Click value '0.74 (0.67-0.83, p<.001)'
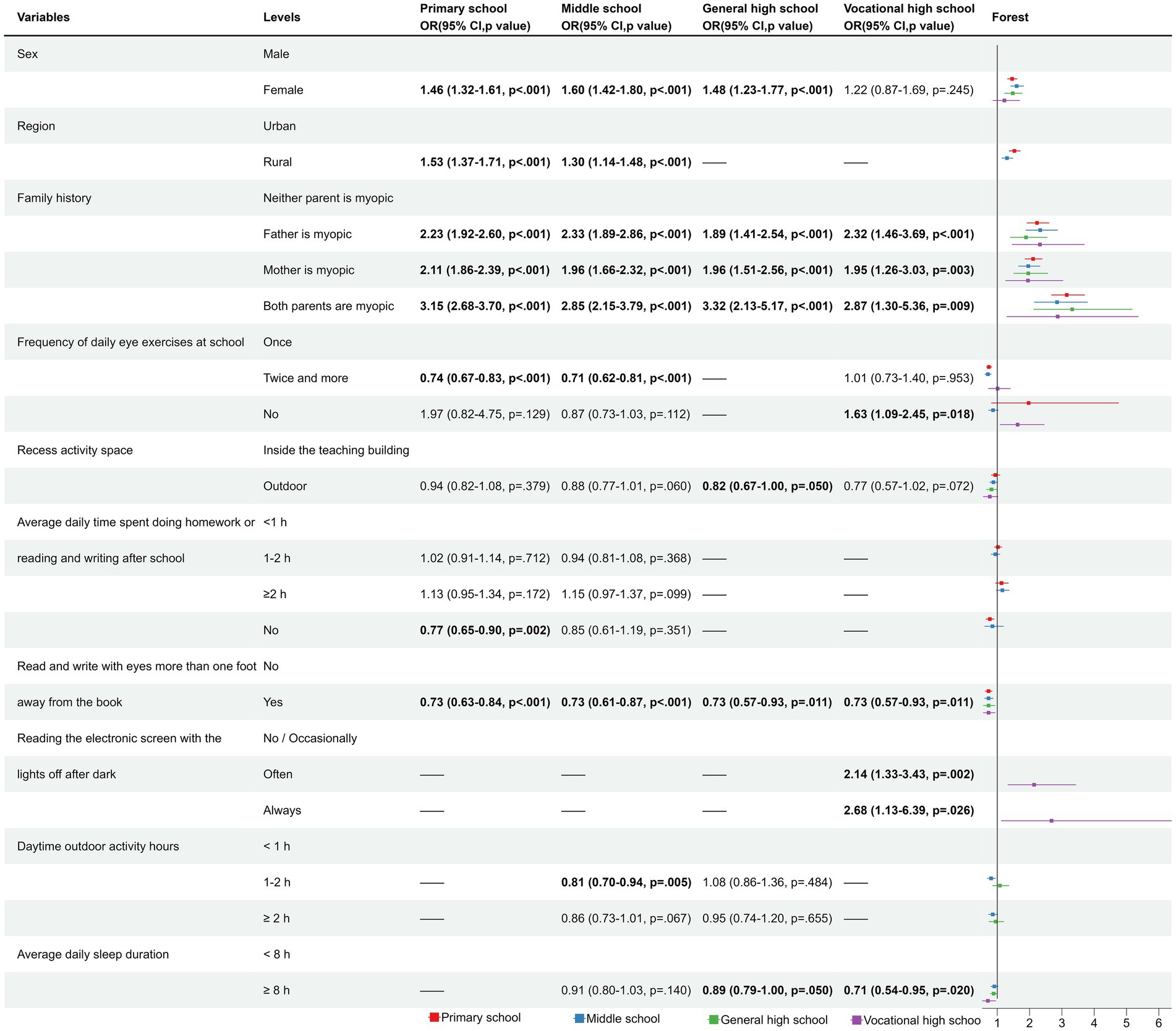Screen dimensions: 1176x1031 (485, 378)
